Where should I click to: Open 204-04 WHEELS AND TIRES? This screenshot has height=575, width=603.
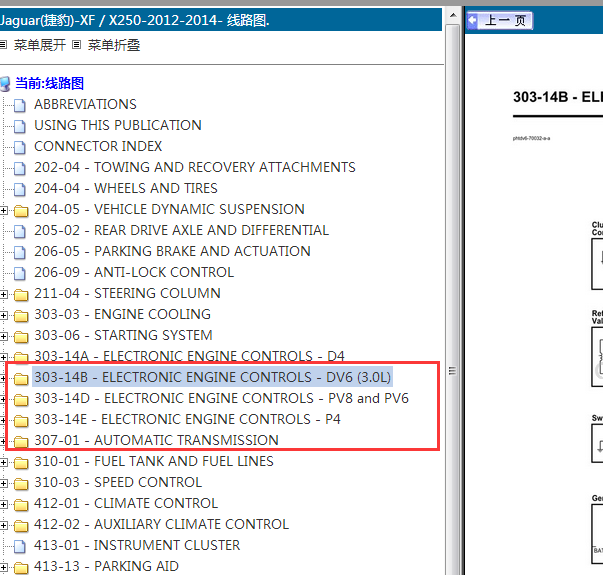coord(126,188)
